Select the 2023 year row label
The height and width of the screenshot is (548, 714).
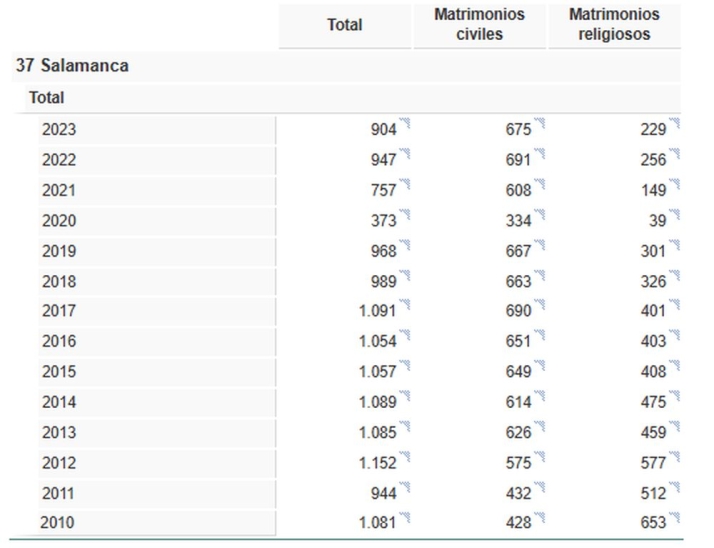[x=59, y=129]
